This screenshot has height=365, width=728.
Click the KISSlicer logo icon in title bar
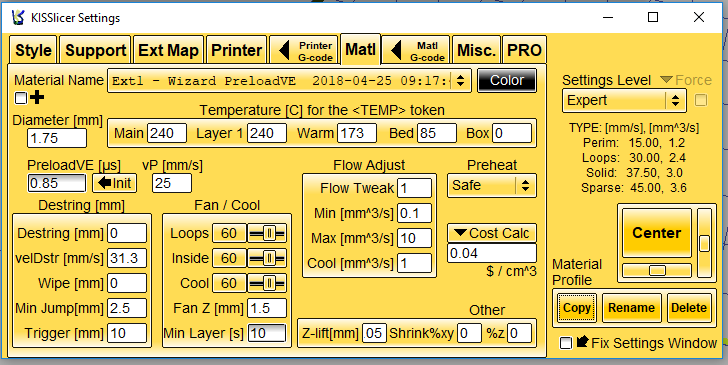click(18, 18)
